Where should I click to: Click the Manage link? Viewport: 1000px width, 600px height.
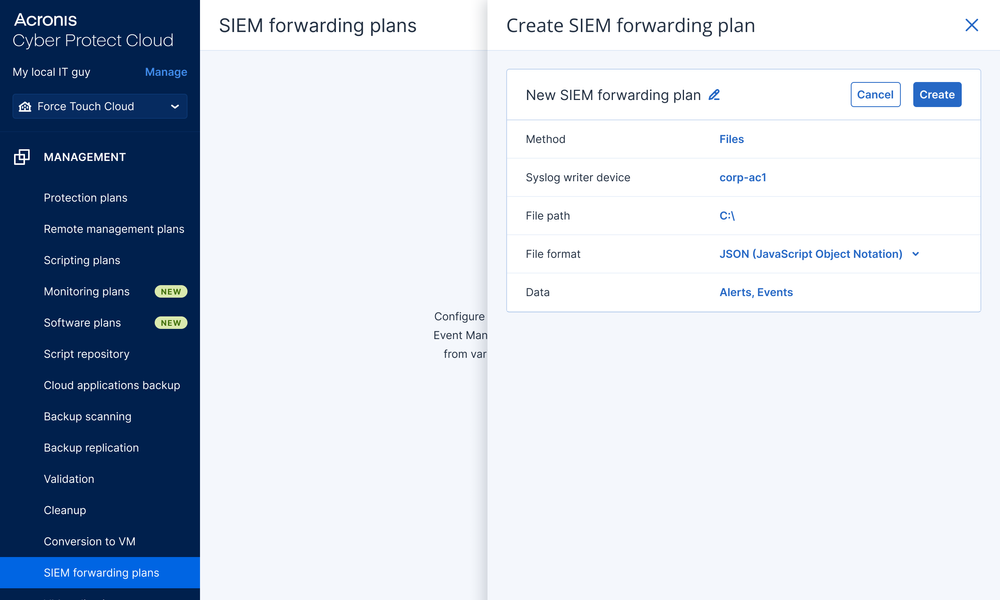(x=166, y=72)
